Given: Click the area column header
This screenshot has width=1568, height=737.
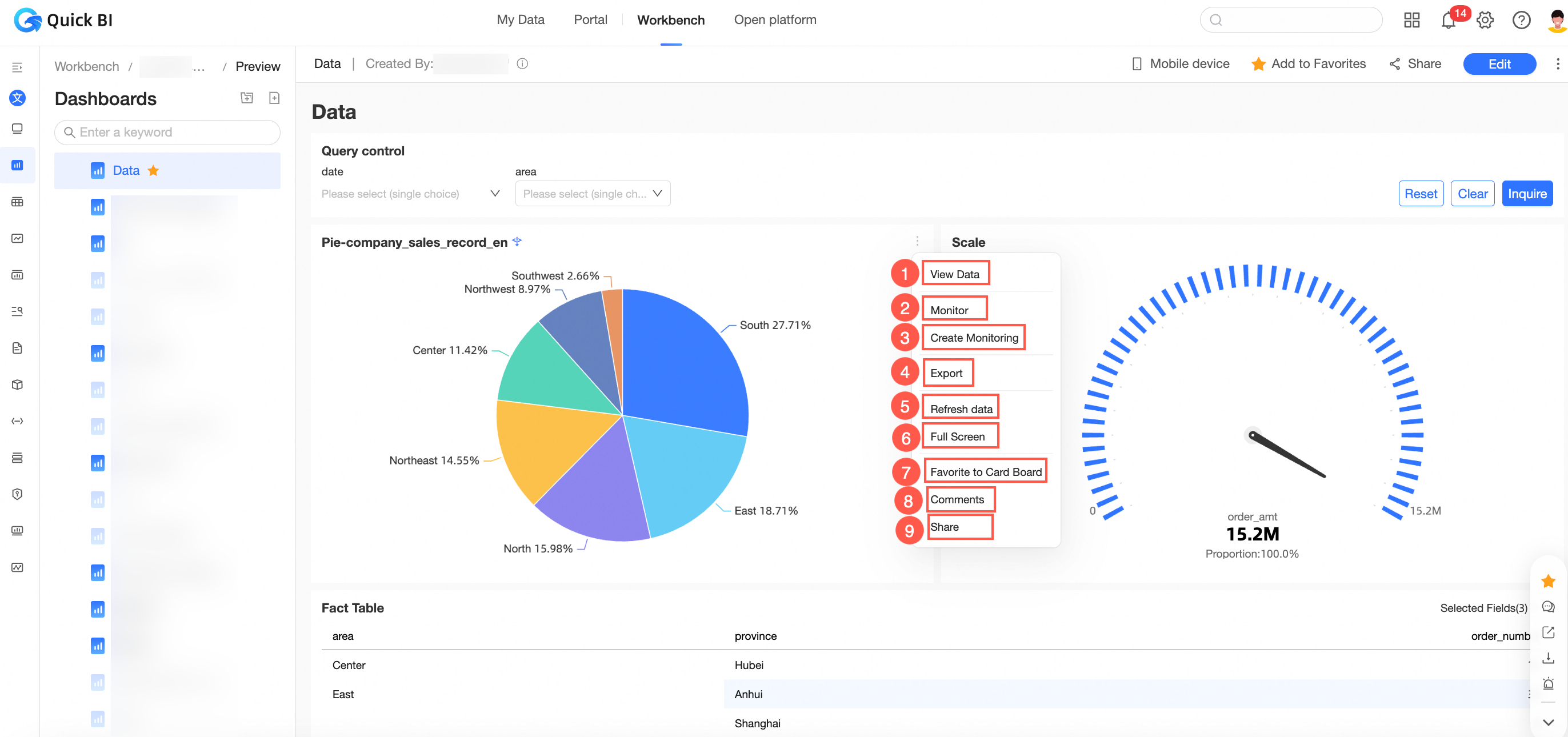Looking at the screenshot, I should tap(343, 635).
